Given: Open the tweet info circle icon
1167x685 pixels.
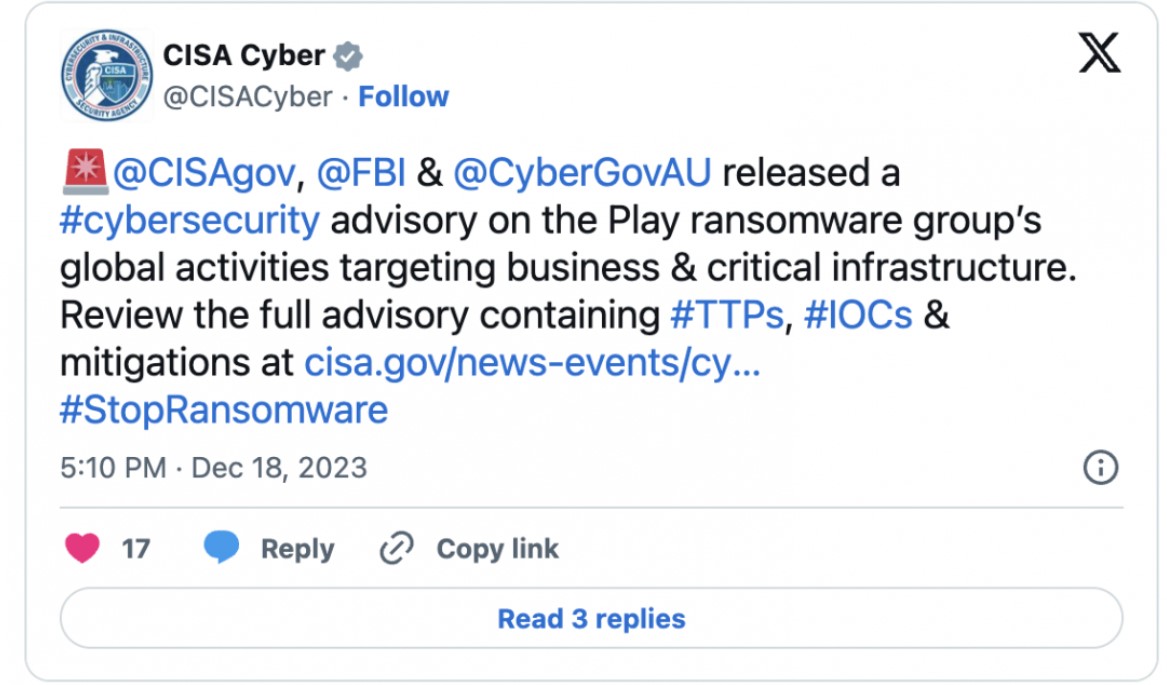Looking at the screenshot, I should coord(1101,468).
